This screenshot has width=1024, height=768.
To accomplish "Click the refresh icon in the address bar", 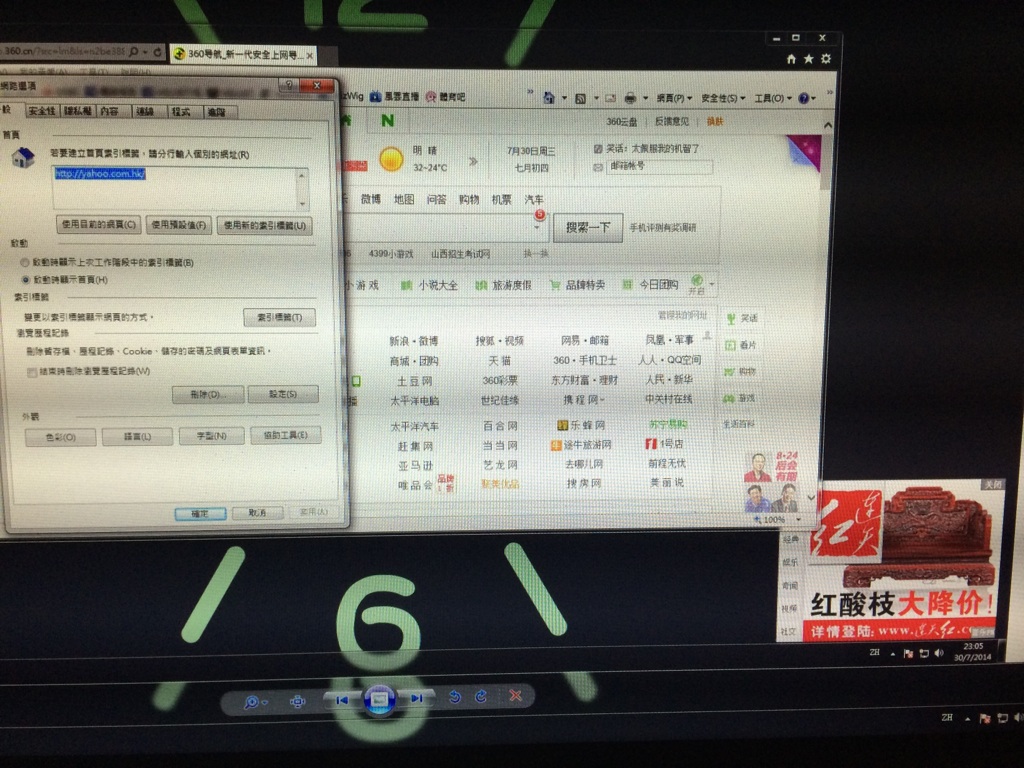I will click(157, 52).
